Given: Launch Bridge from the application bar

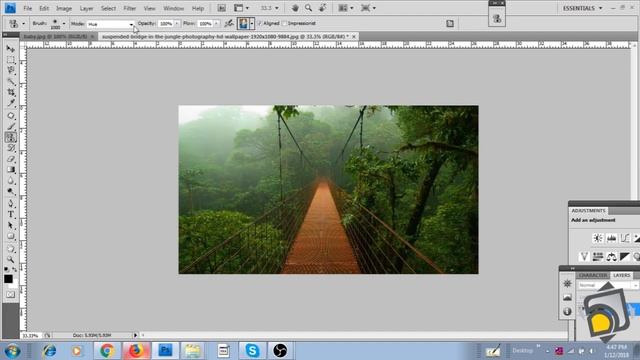Looking at the screenshot, I should click(x=221, y=8).
